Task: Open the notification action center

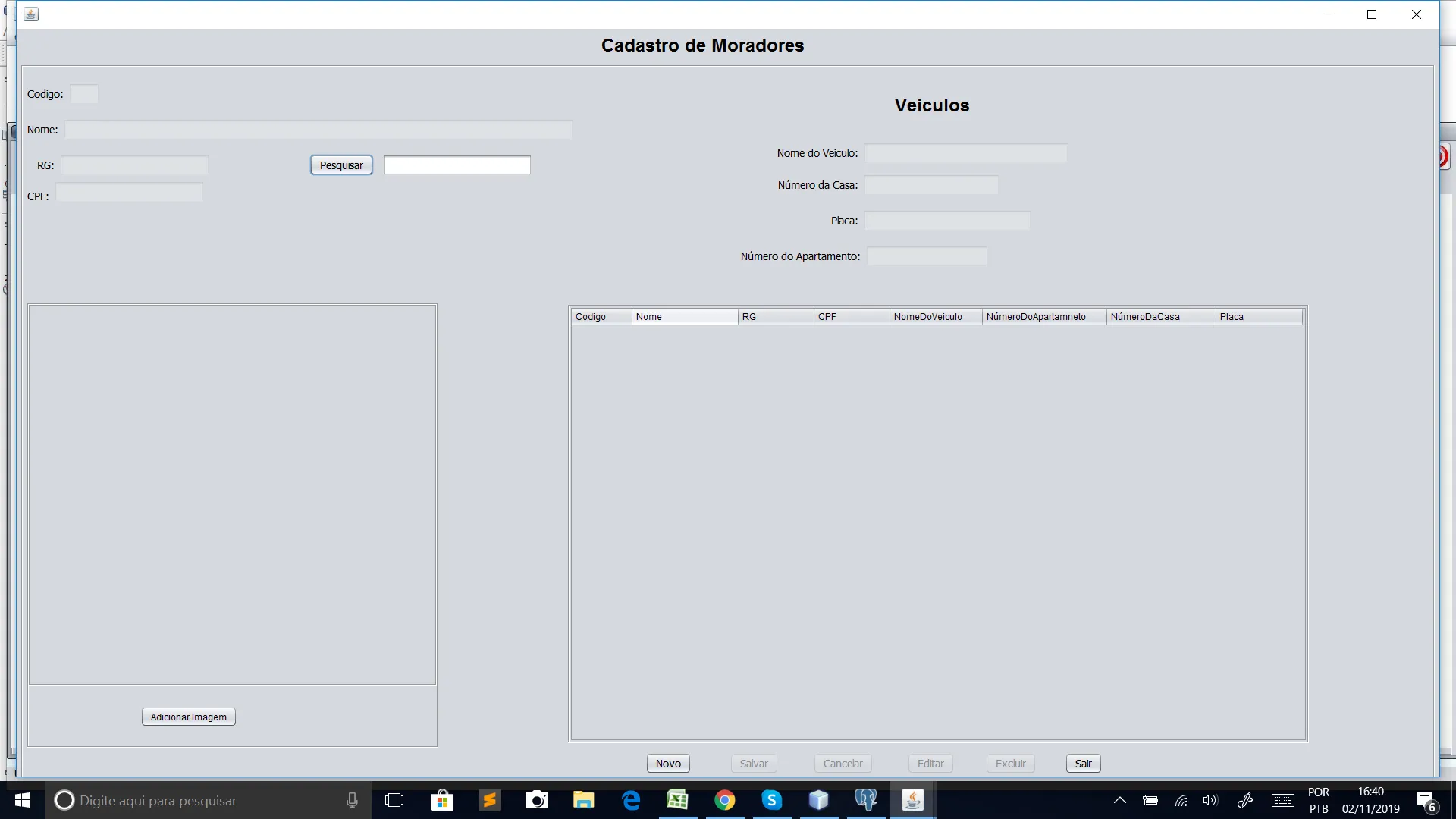Action: tap(1426, 801)
